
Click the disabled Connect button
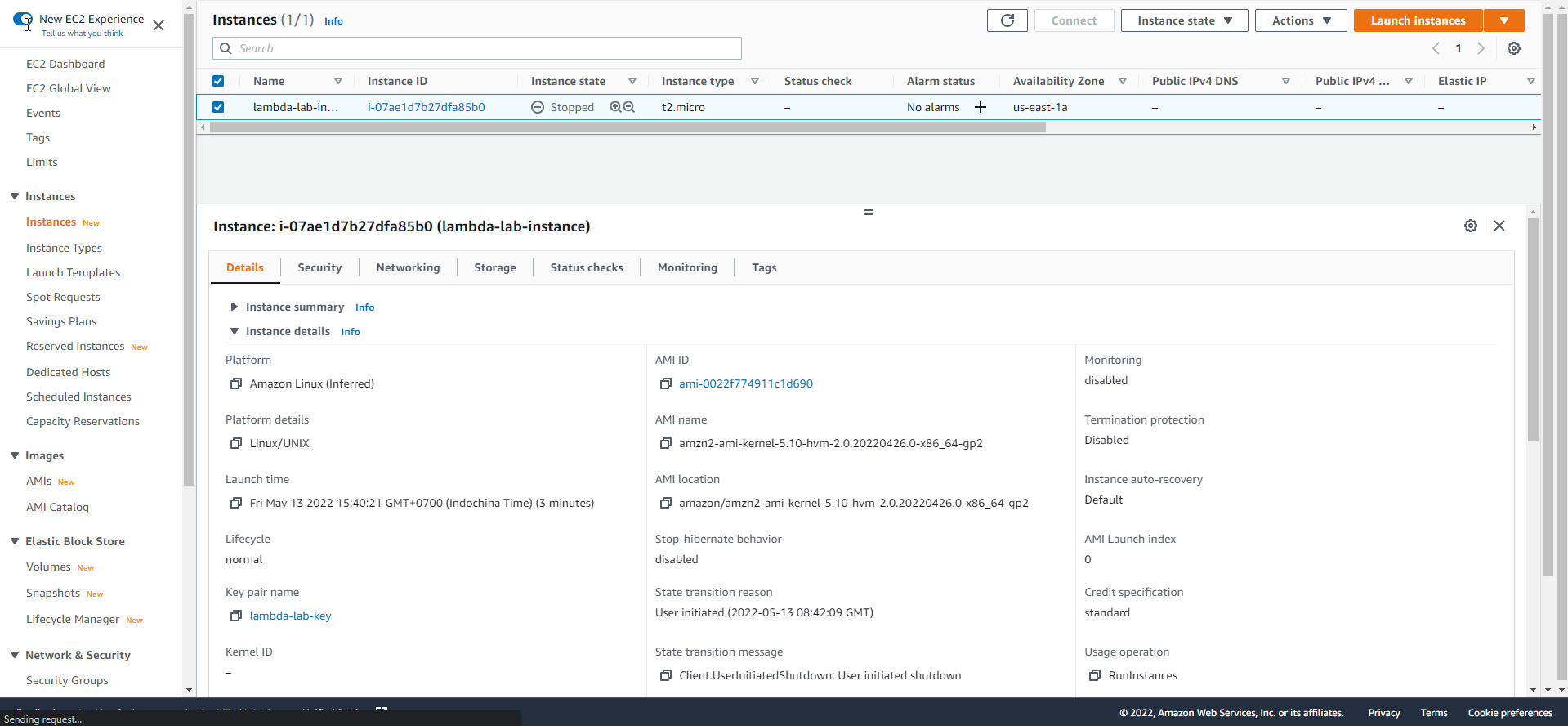coord(1074,20)
